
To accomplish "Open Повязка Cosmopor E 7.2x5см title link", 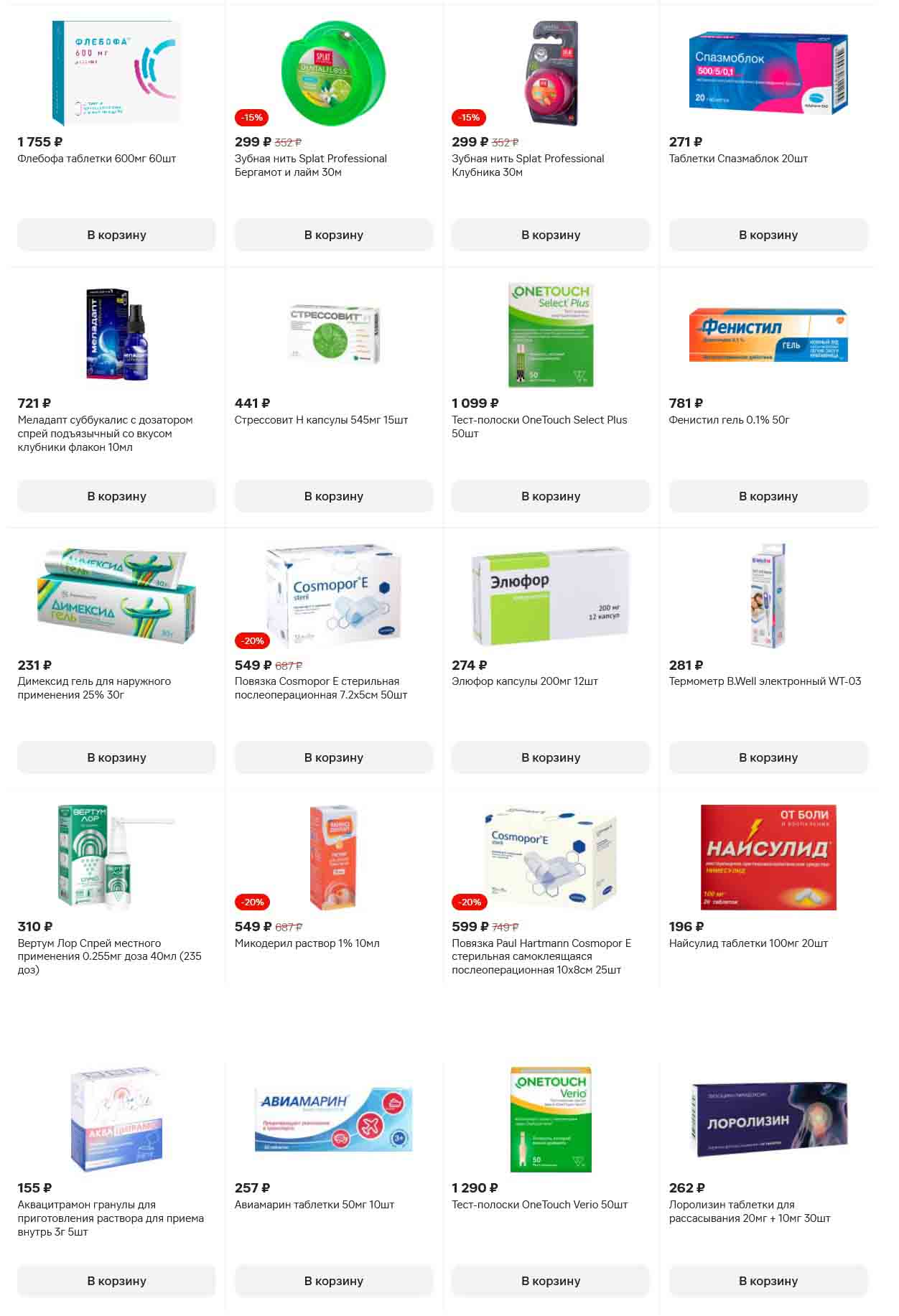I will (x=321, y=688).
